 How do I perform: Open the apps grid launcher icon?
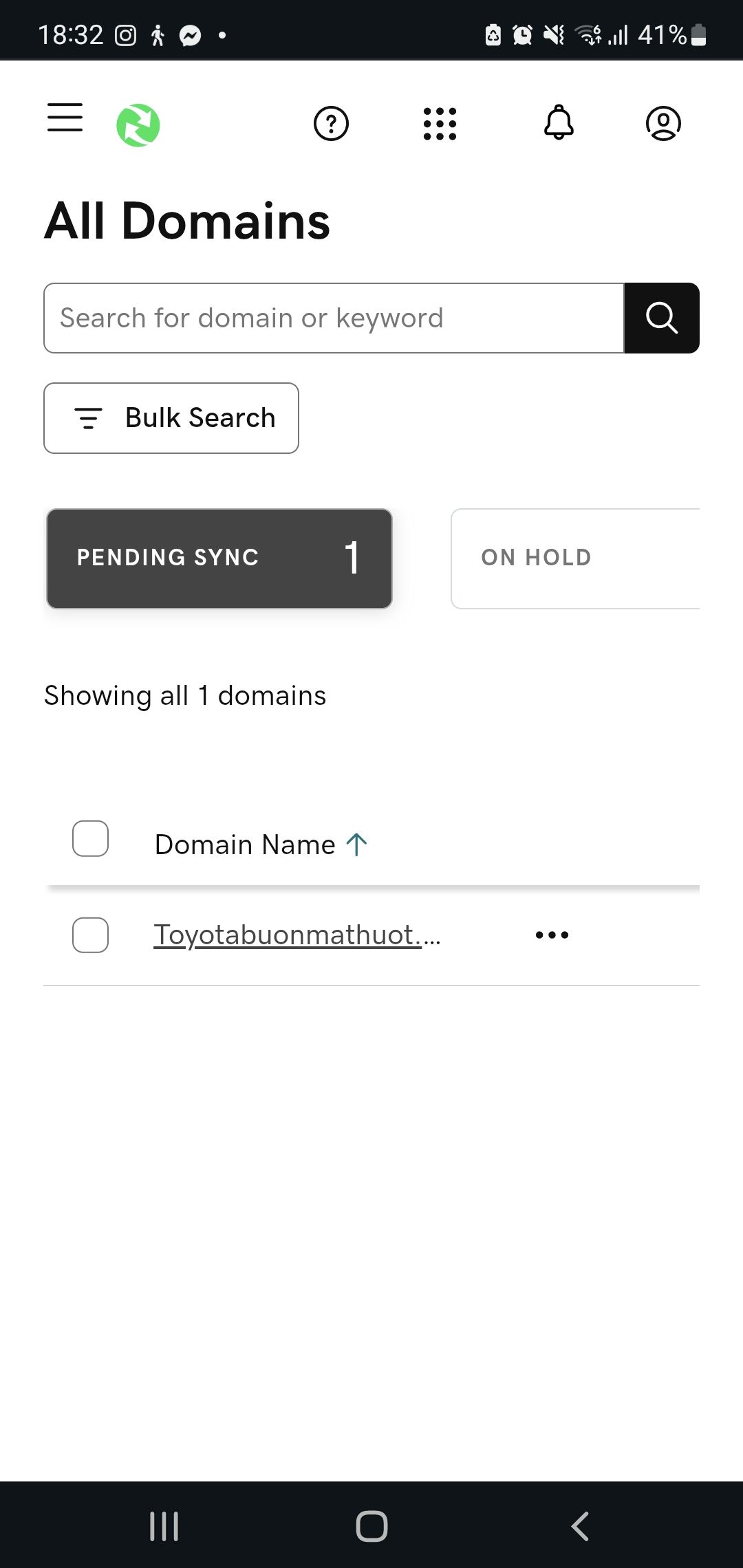[440, 124]
